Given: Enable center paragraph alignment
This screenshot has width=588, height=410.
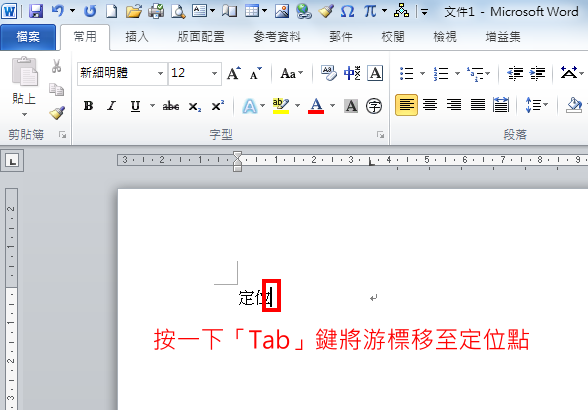Looking at the screenshot, I should click(430, 105).
